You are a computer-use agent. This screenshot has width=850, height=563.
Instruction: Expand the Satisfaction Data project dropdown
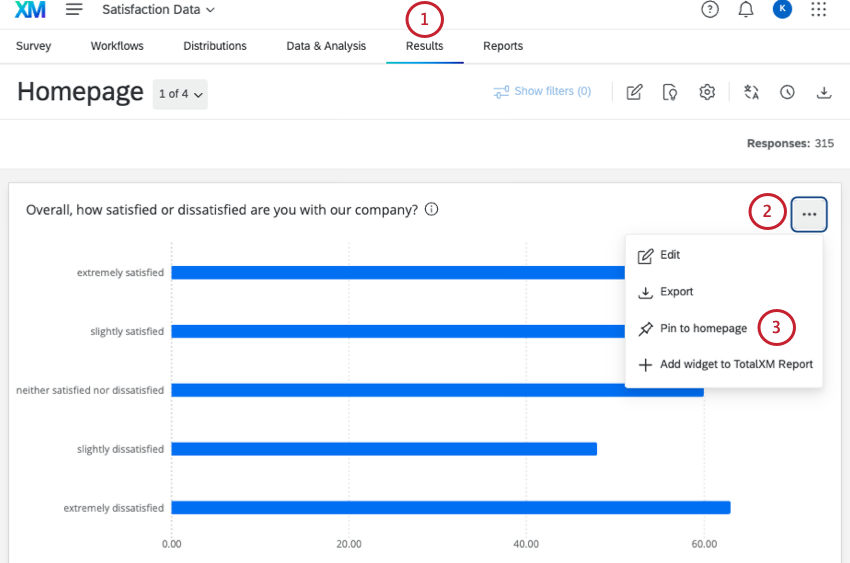point(158,10)
